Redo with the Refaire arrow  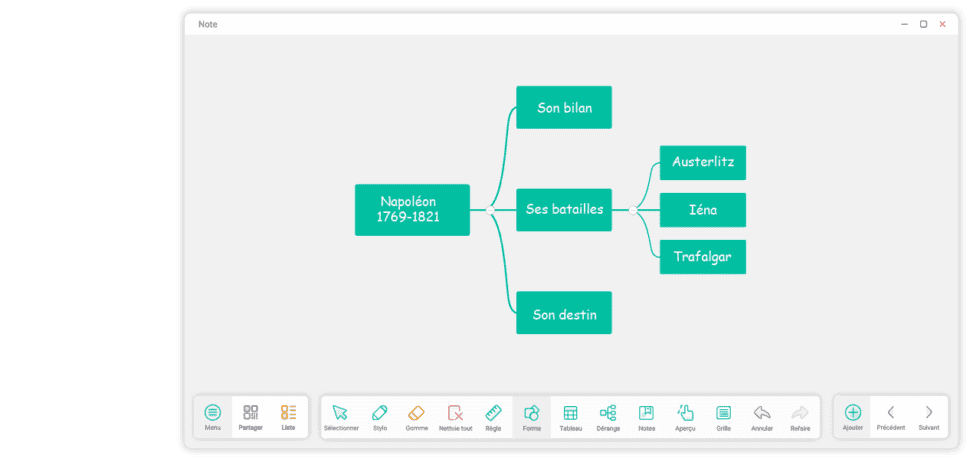pyautogui.click(x=800, y=413)
